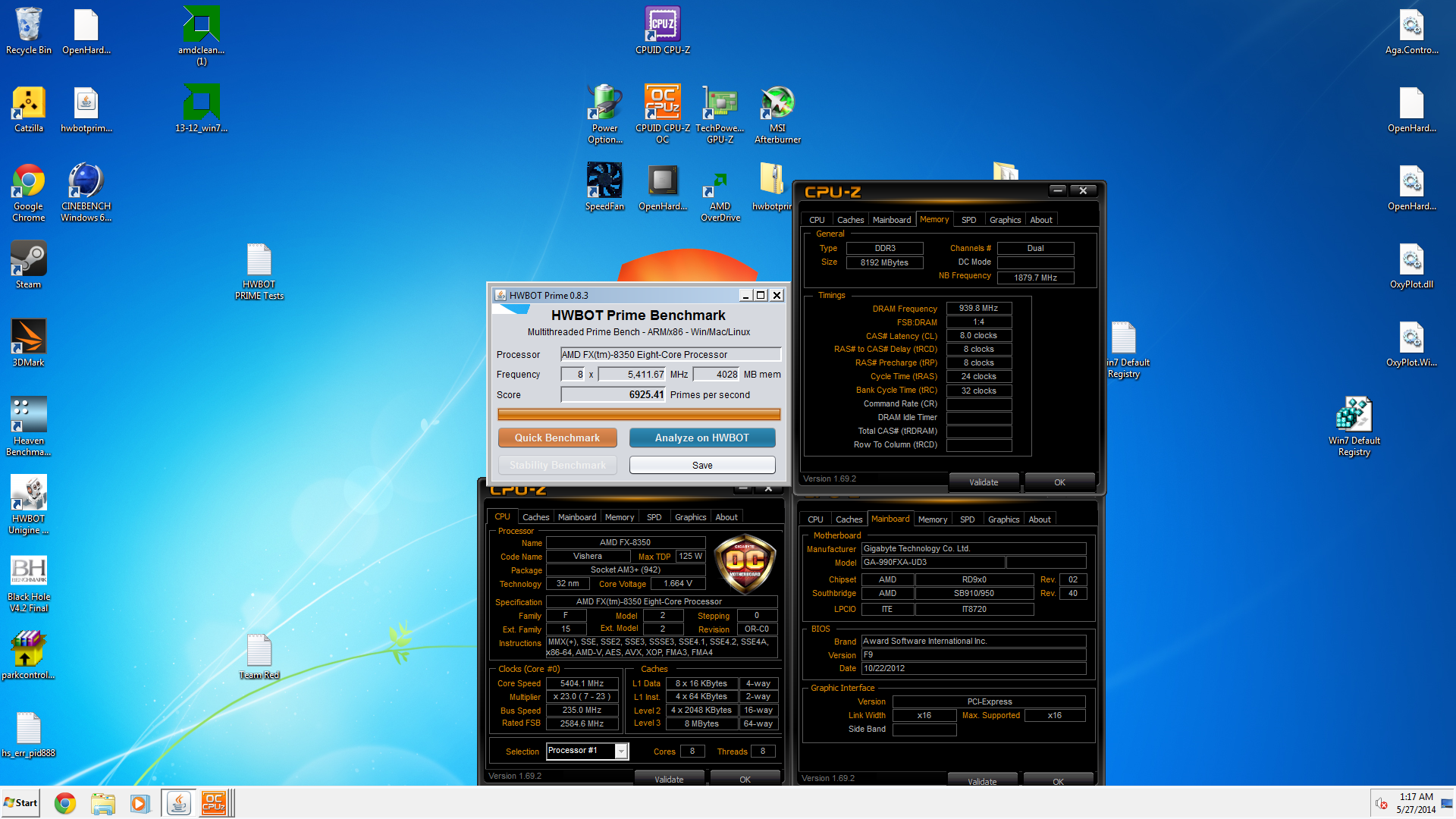This screenshot has height=819, width=1456.
Task: Open Windows Explorer from taskbar
Action: tap(102, 803)
